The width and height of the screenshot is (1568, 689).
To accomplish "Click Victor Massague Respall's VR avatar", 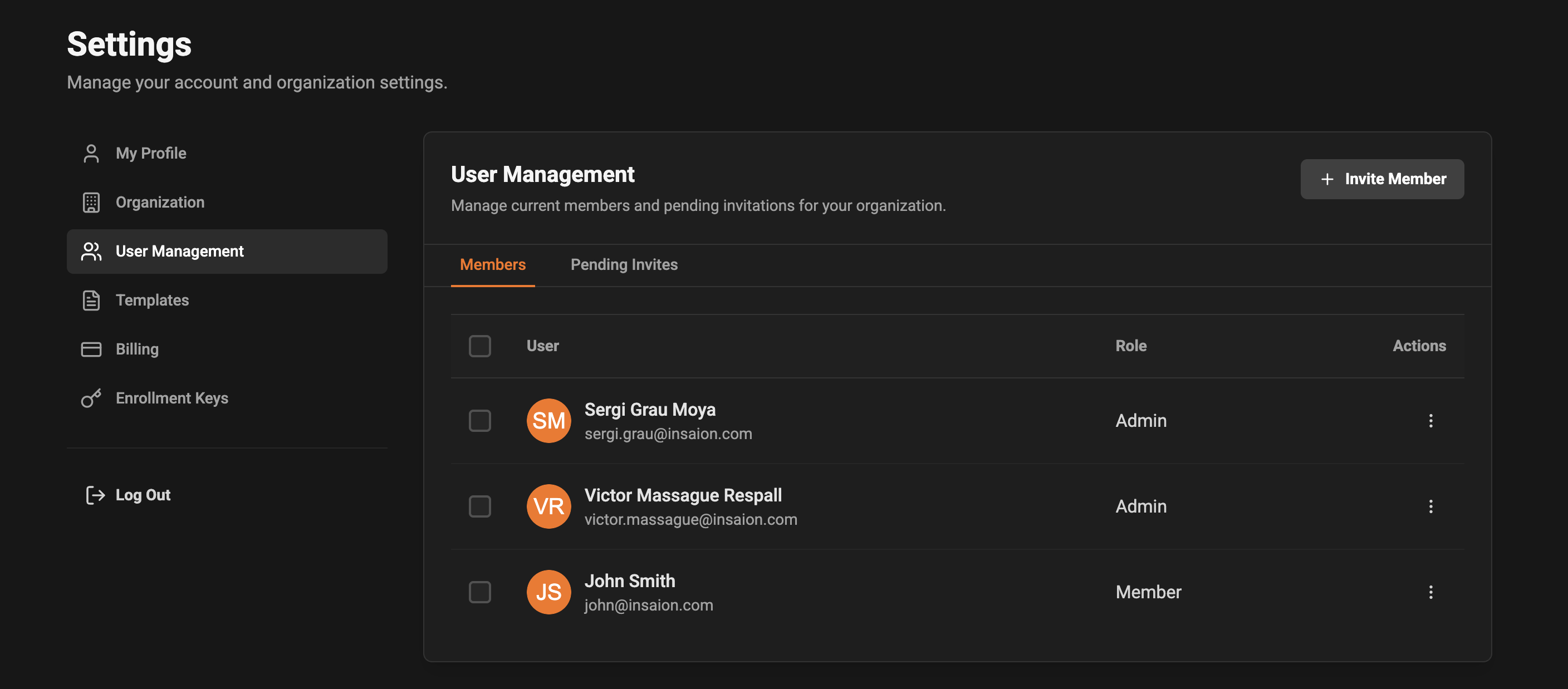I will click(548, 506).
